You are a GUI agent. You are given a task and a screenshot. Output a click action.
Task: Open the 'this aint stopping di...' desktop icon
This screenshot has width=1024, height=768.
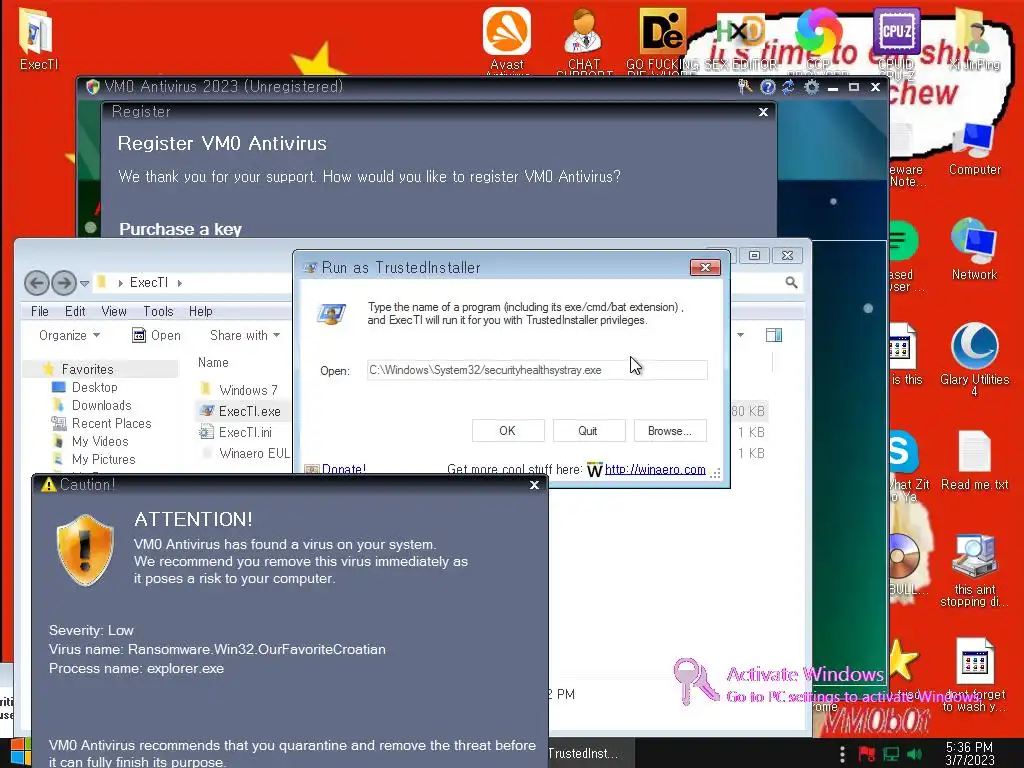click(x=974, y=571)
